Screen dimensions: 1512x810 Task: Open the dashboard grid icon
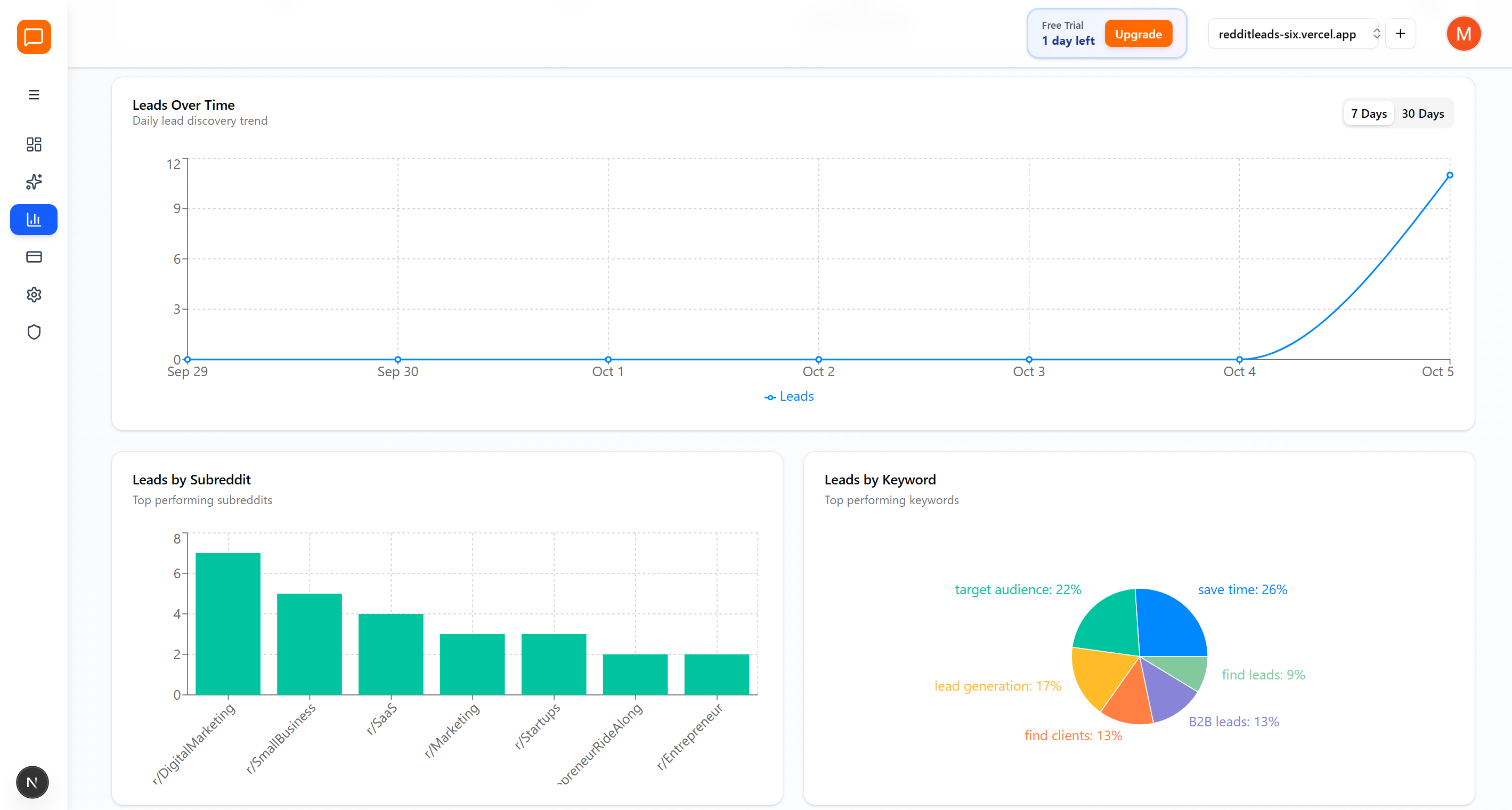pos(34,144)
